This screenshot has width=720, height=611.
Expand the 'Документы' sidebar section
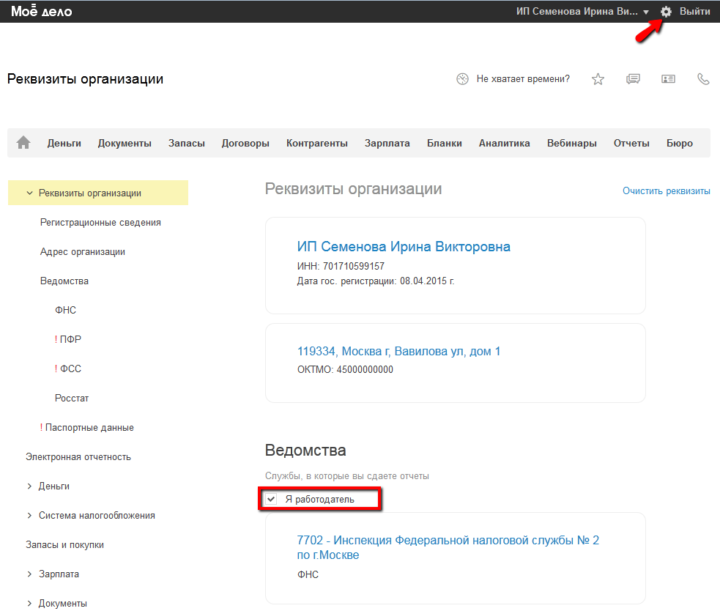click(x=29, y=603)
